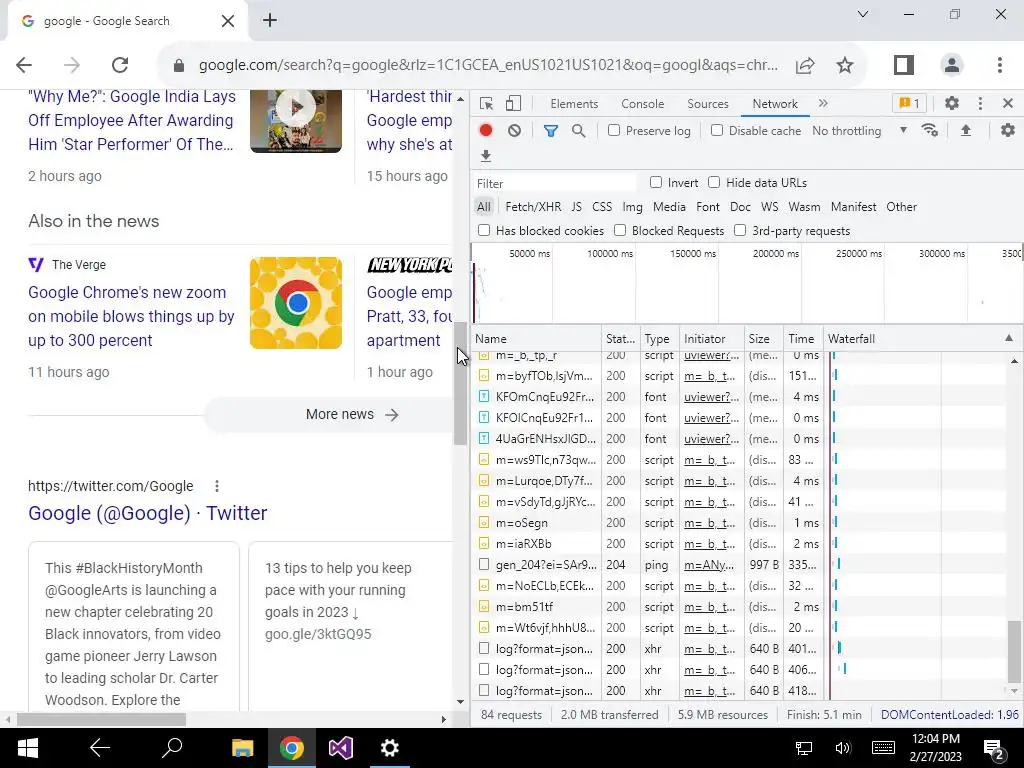The height and width of the screenshot is (768, 1024).
Task: Click network requests list scrollbar thumb
Action: (x=1014, y=650)
